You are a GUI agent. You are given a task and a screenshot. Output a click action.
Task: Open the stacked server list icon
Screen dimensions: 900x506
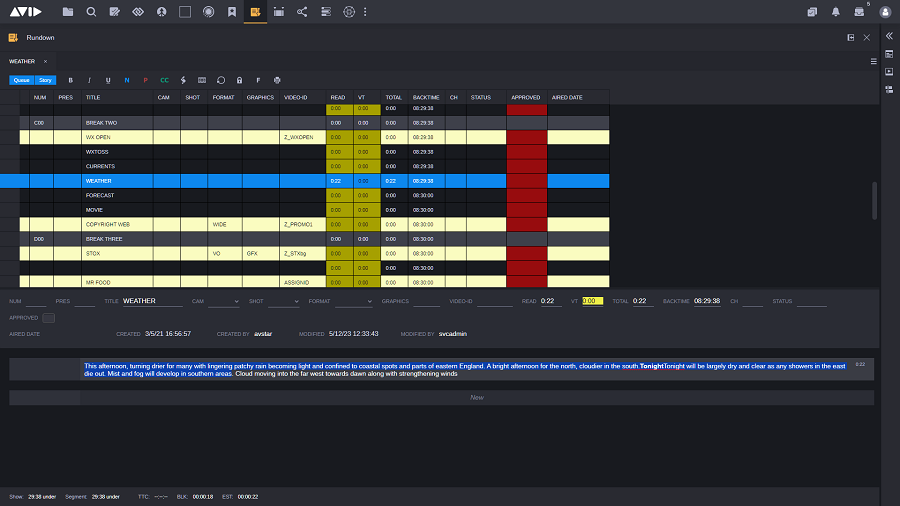[325, 11]
